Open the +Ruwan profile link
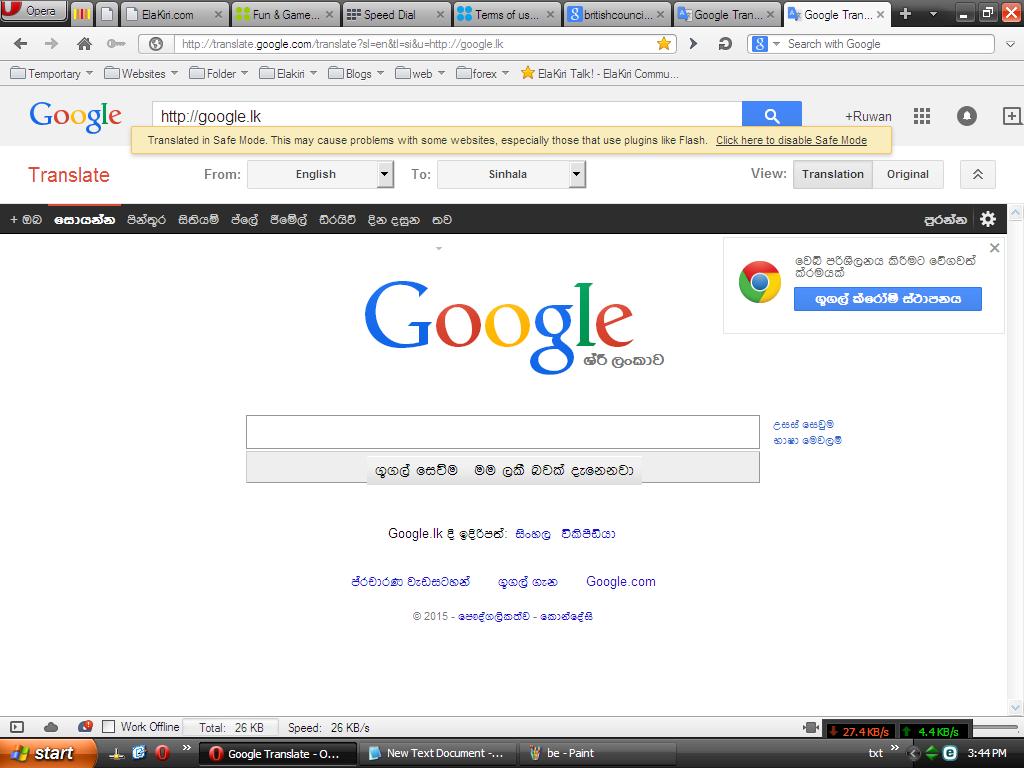The height and width of the screenshot is (768, 1024). tap(868, 116)
